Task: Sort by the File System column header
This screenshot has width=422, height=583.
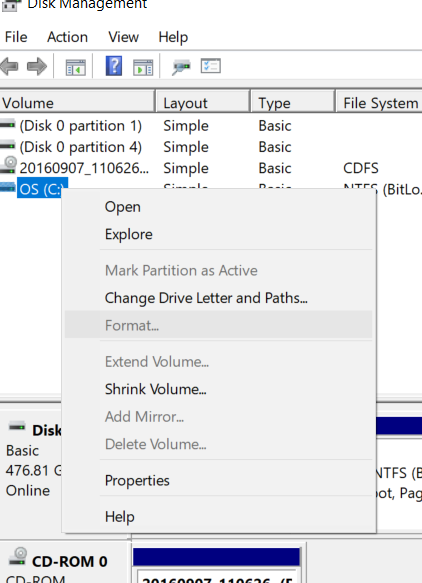Action: pos(379,103)
